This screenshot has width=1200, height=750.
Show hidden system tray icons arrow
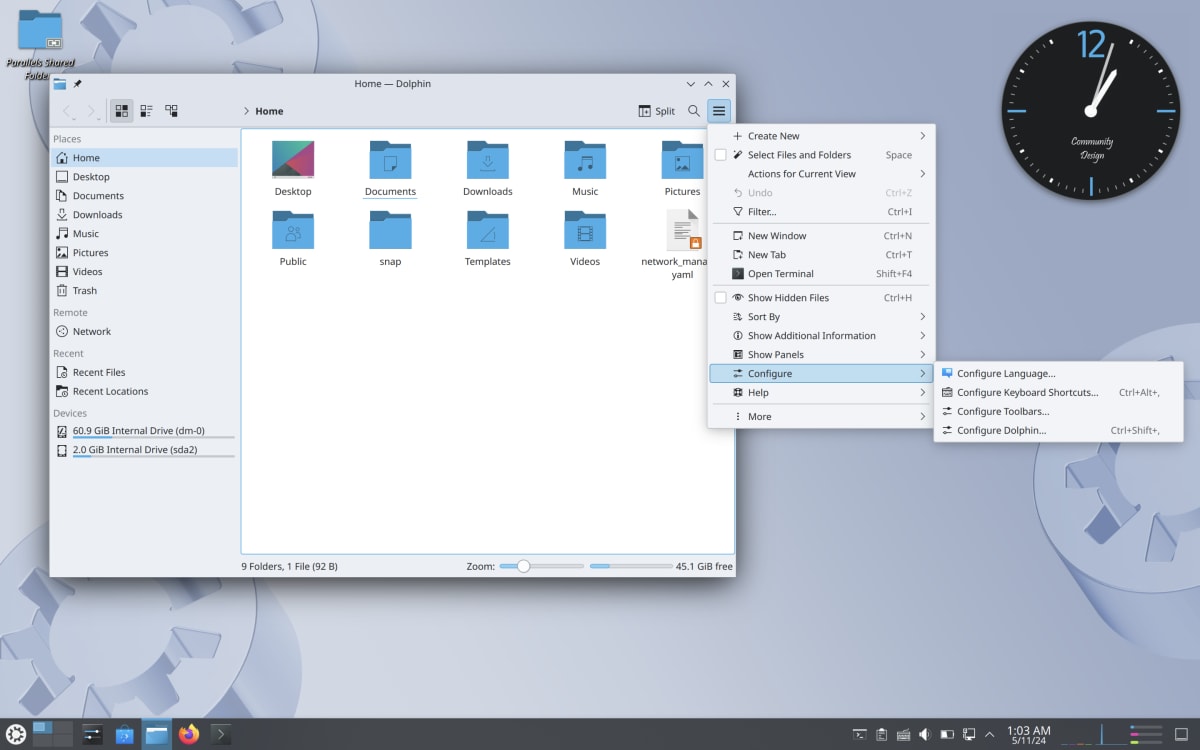coord(990,735)
